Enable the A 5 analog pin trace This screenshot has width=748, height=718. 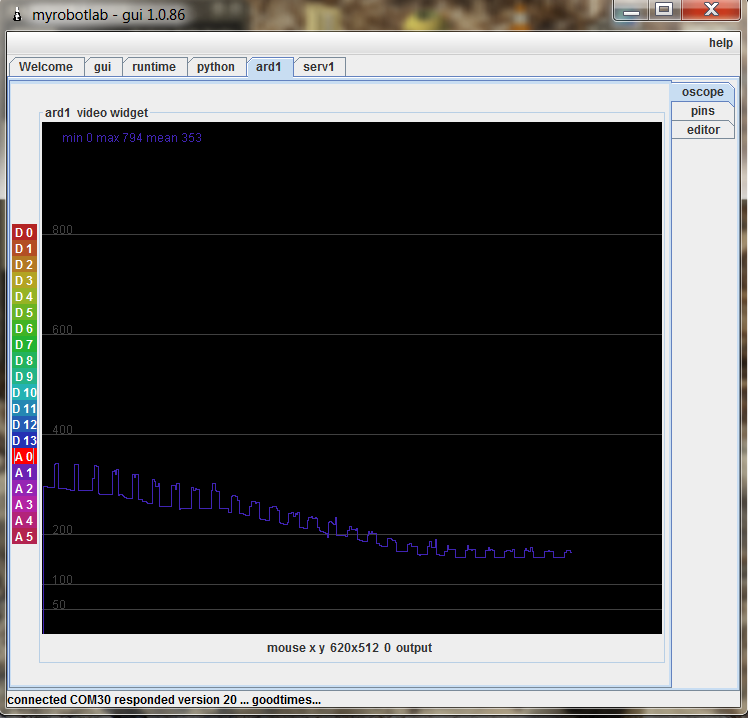tap(24, 536)
